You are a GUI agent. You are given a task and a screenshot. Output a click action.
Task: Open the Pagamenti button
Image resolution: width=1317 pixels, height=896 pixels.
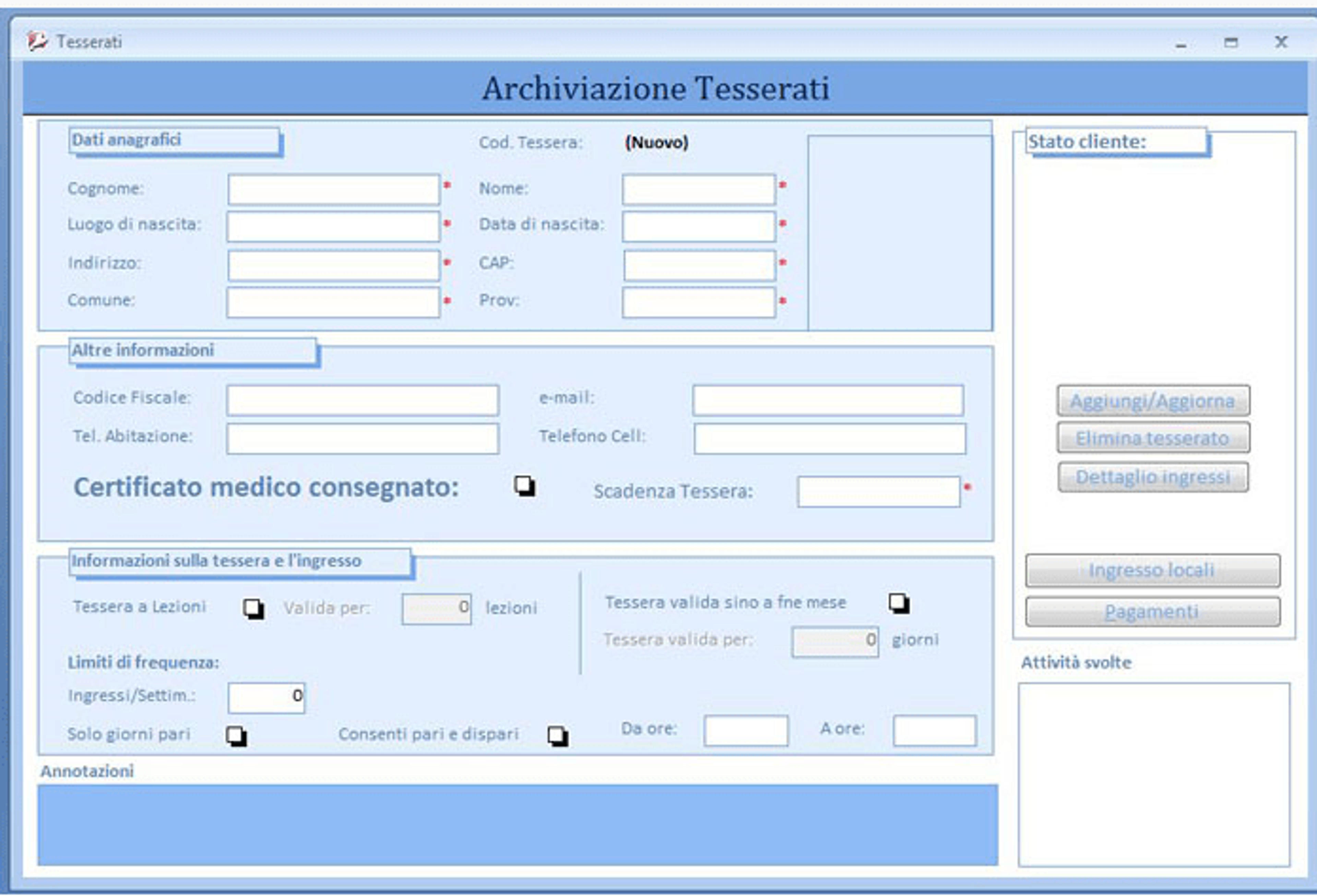(x=1153, y=612)
